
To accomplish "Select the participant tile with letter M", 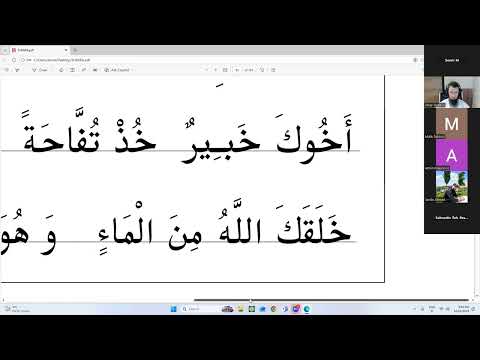I will click(x=452, y=124).
